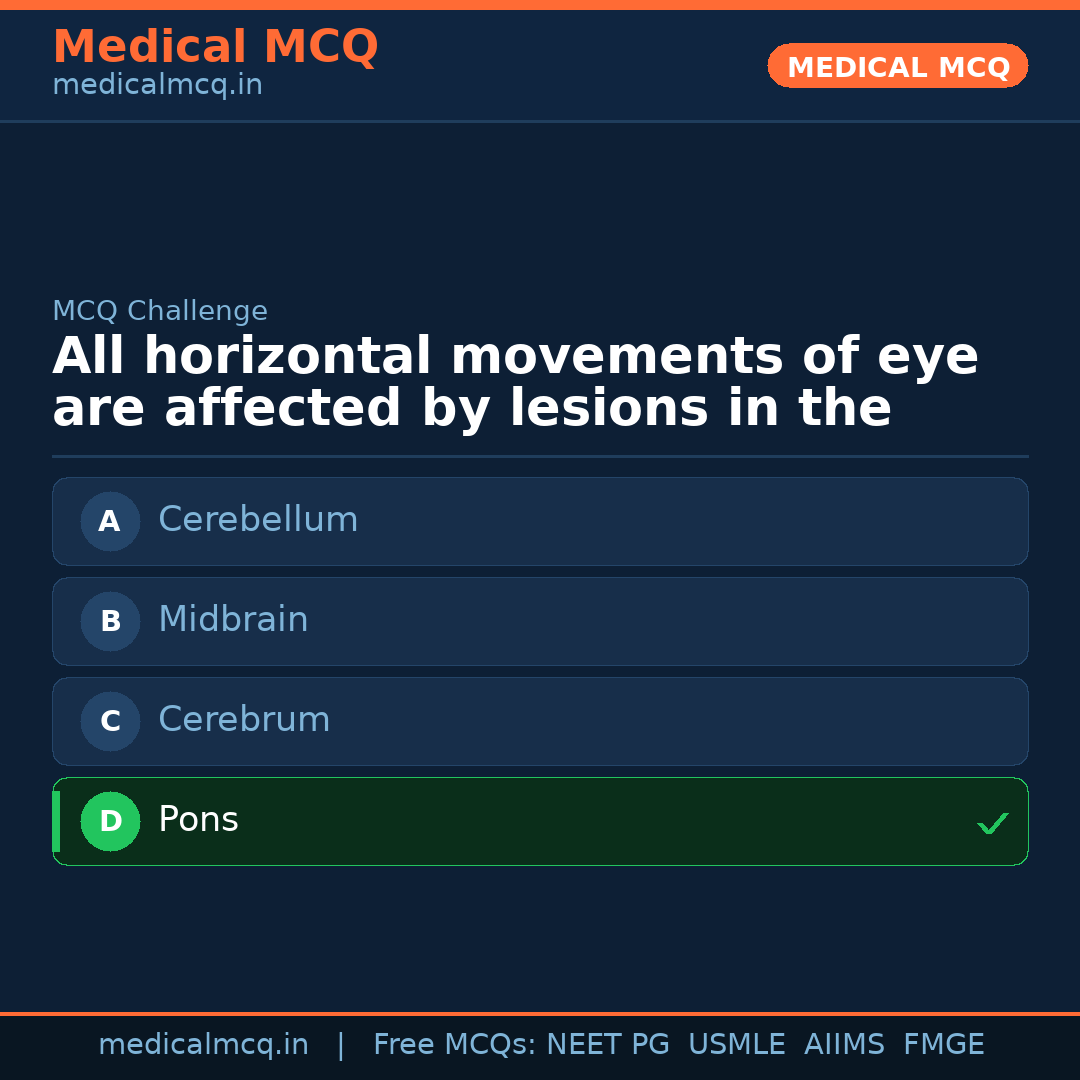Click the green D badge icon
Screen dimensions: 1080x1080
(110, 821)
